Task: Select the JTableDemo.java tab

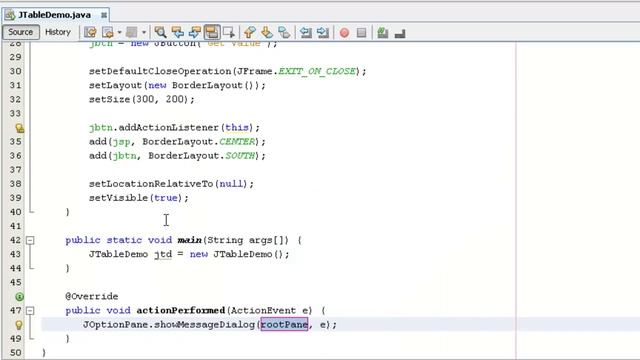Action: coord(54,15)
